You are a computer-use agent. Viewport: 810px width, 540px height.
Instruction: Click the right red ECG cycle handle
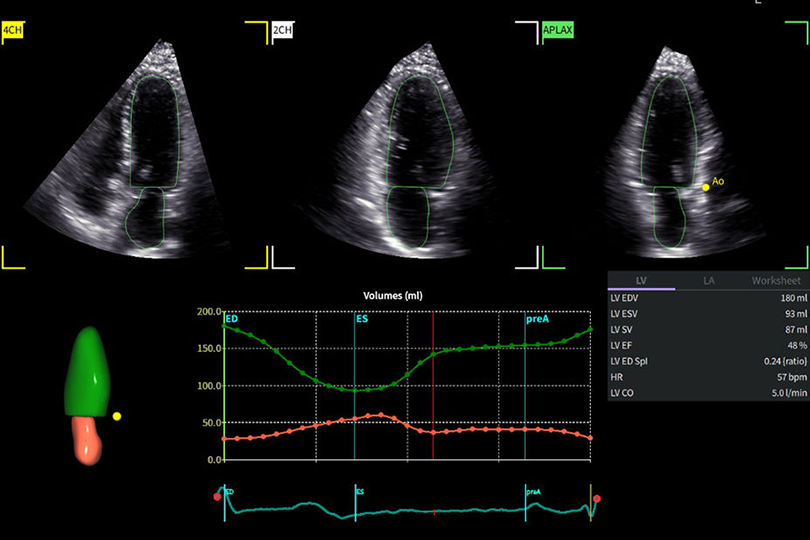597,499
